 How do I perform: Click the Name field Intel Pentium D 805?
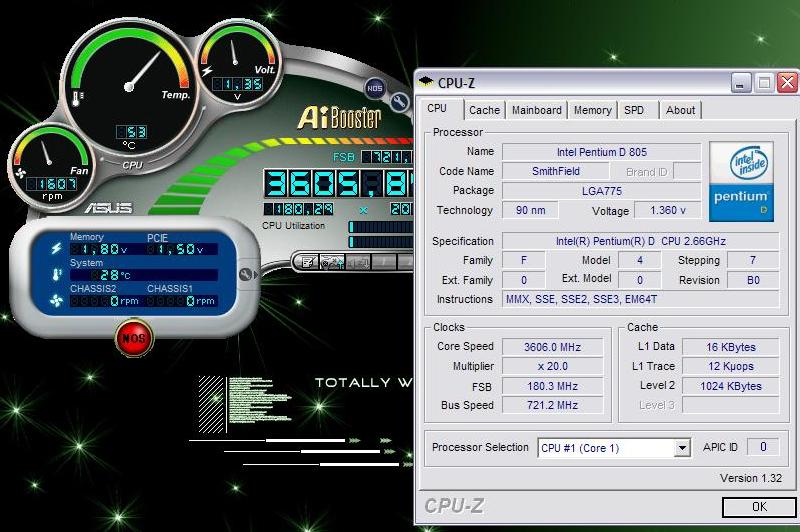[602, 152]
